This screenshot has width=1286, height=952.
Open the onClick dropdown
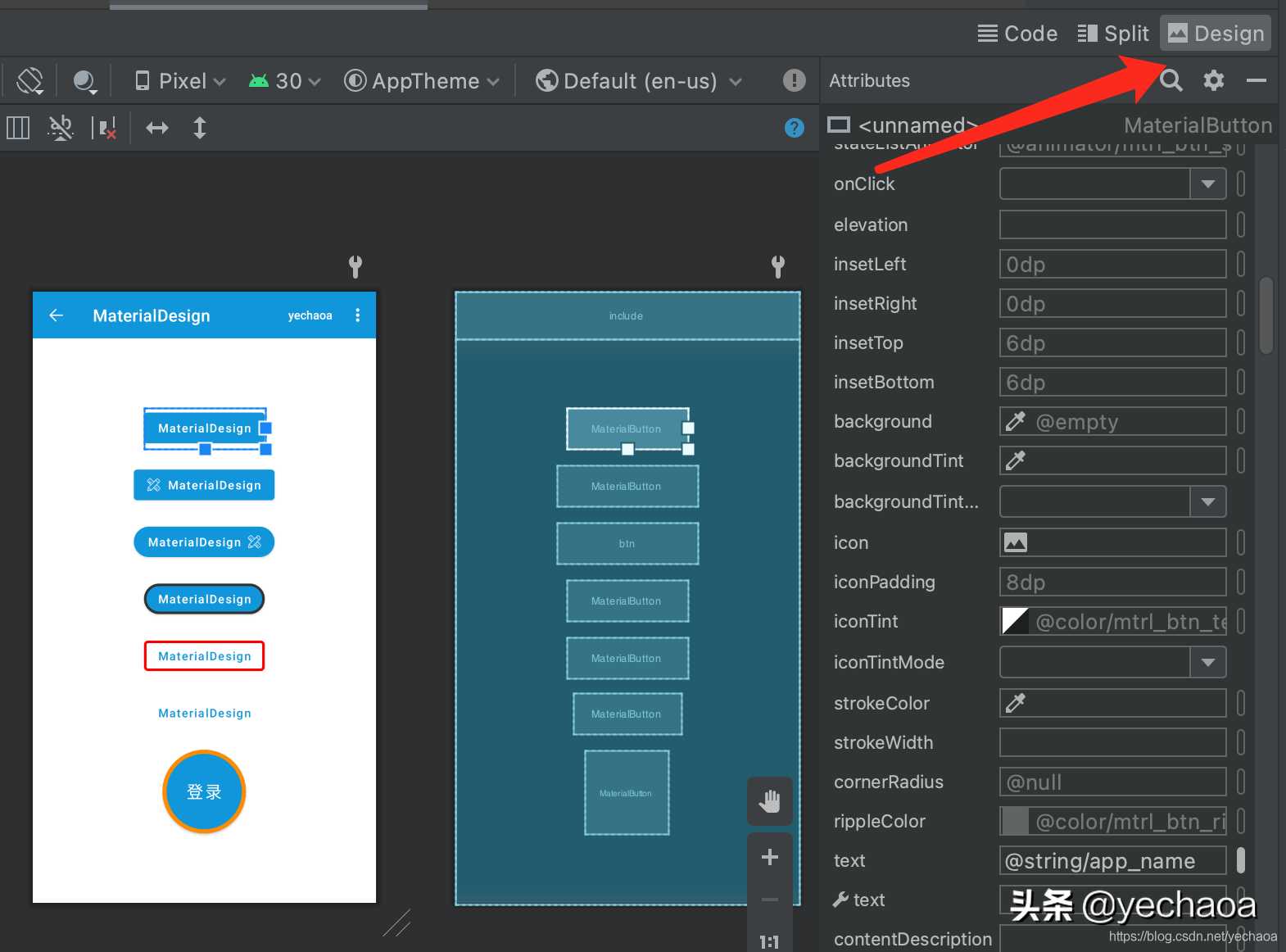[1207, 184]
